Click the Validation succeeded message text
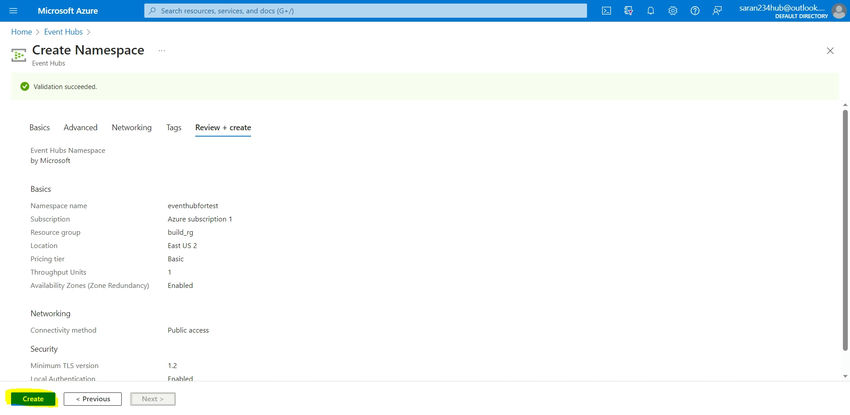Screen dimensions: 850x415 click(65, 87)
